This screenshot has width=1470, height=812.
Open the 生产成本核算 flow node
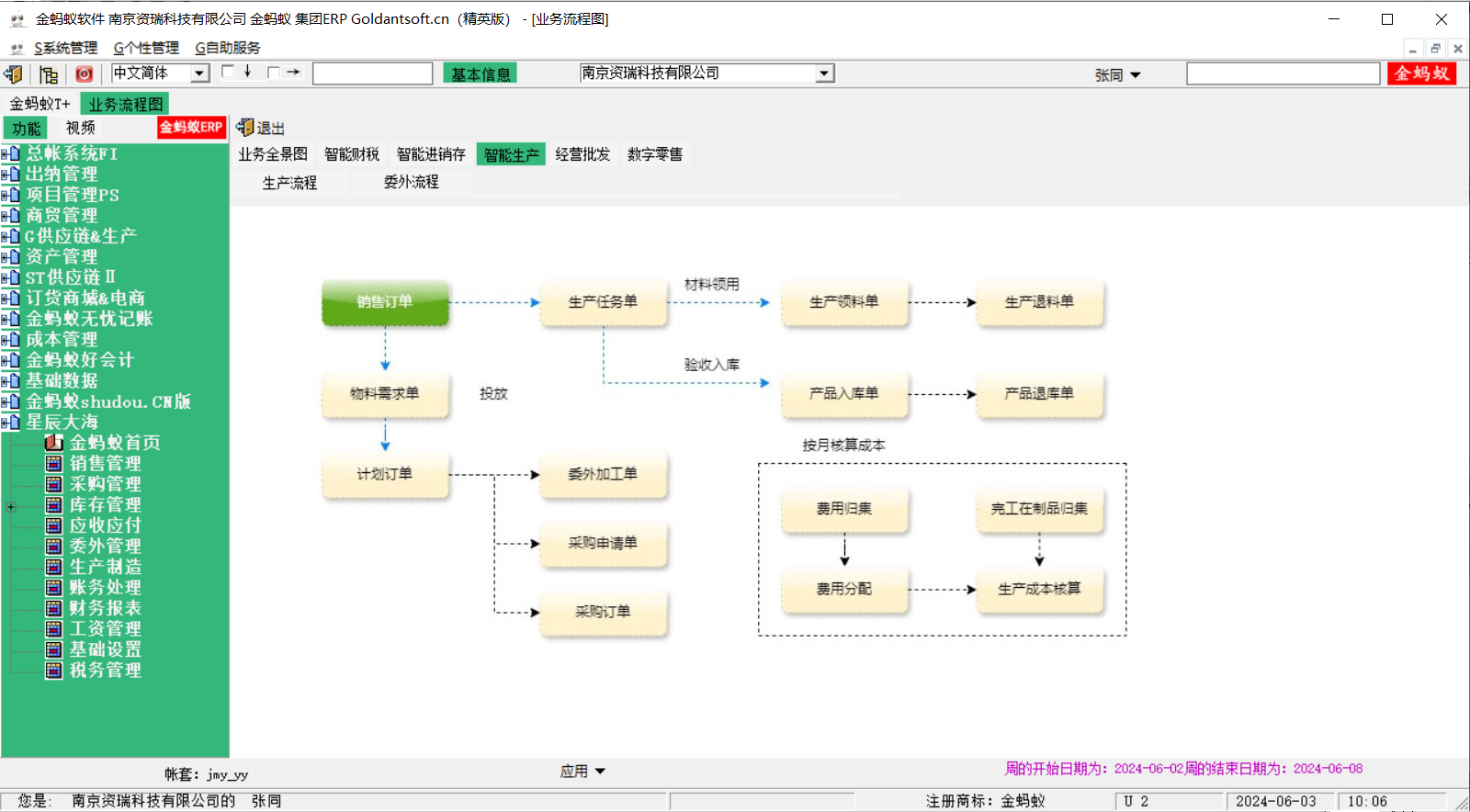point(1039,589)
